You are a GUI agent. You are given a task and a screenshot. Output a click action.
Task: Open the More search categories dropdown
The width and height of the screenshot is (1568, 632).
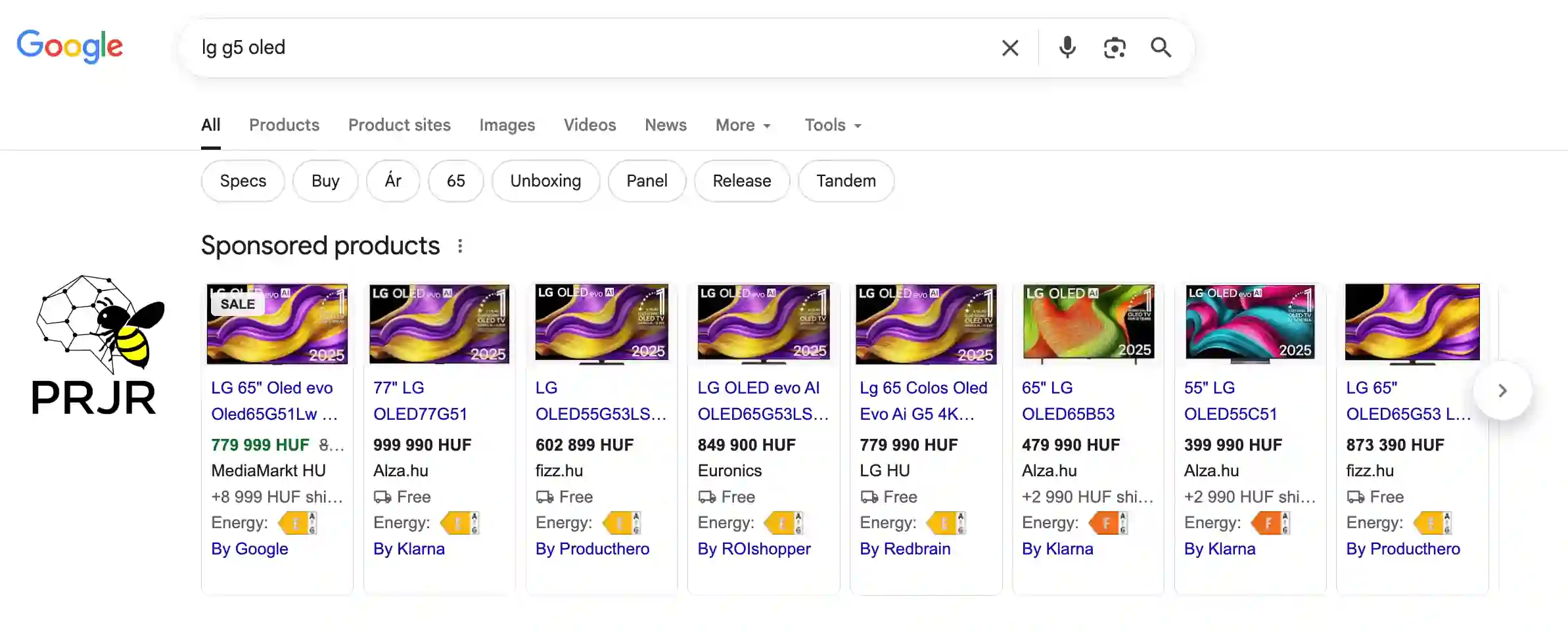point(743,125)
